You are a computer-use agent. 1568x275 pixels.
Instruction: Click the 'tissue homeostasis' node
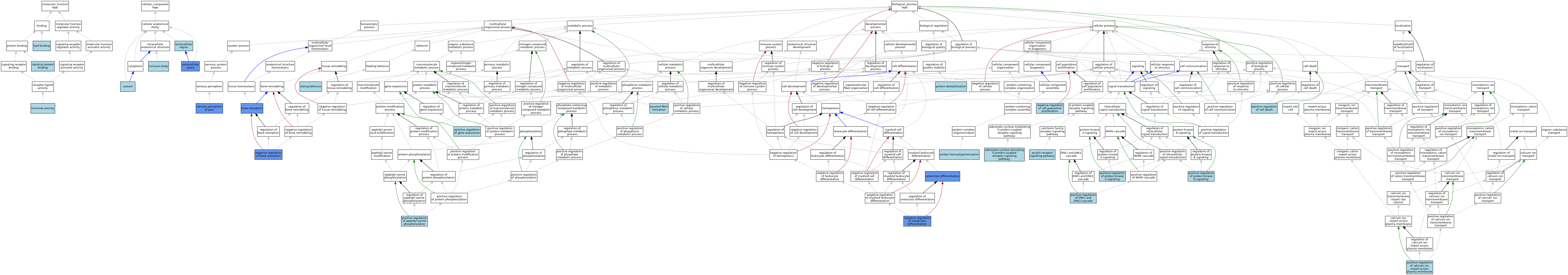[x=242, y=87]
